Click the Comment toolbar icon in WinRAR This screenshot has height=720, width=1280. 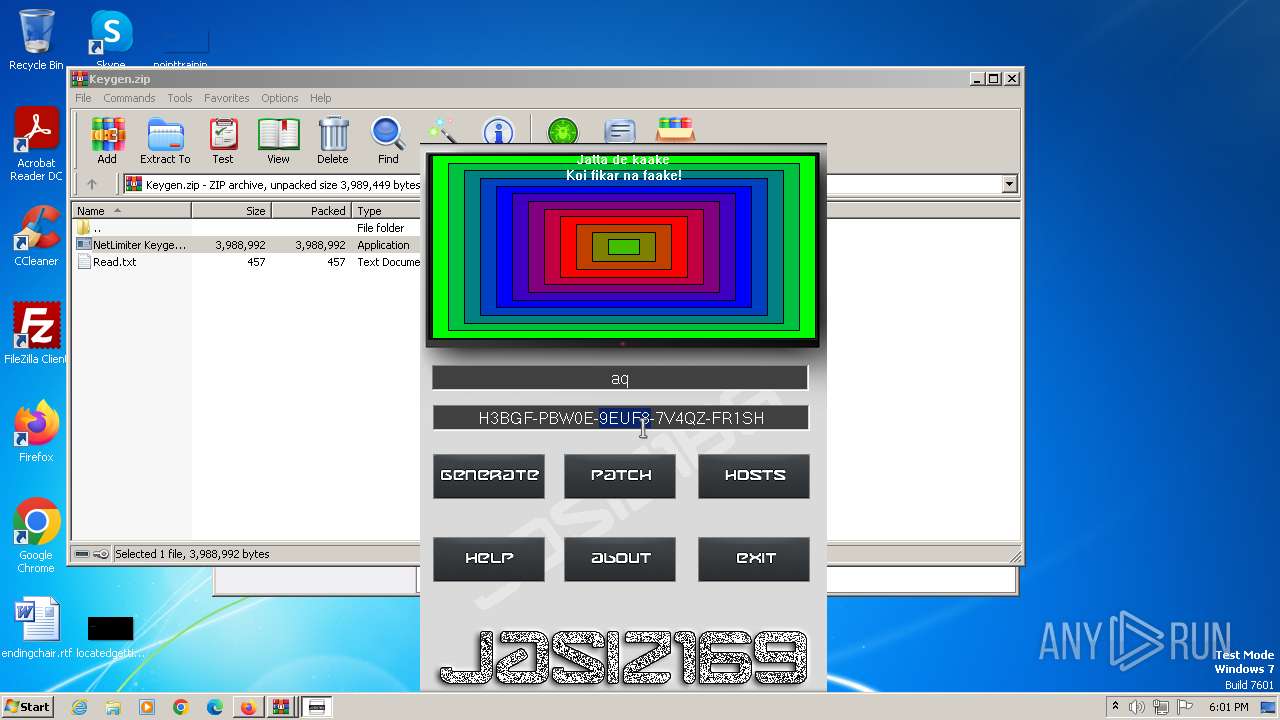pos(620,131)
